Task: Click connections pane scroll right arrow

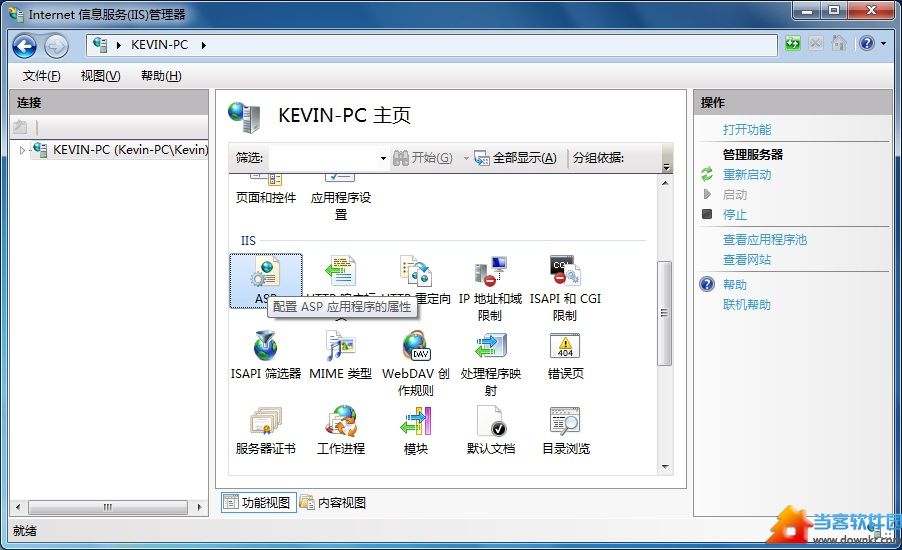Action: pos(199,507)
